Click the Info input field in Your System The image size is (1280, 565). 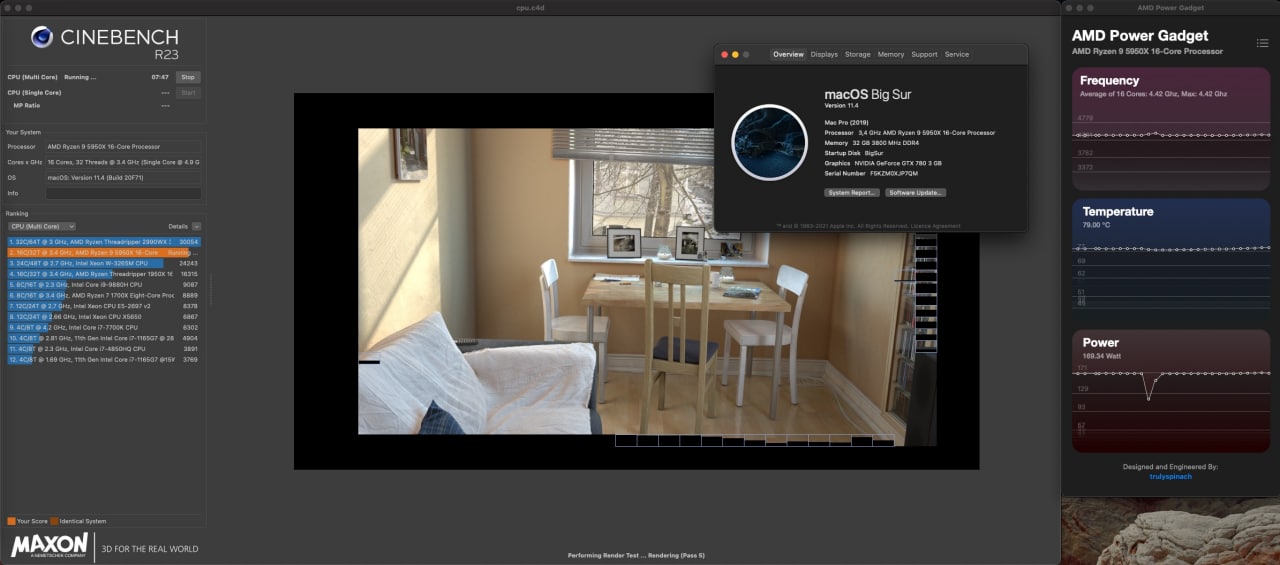[123, 193]
